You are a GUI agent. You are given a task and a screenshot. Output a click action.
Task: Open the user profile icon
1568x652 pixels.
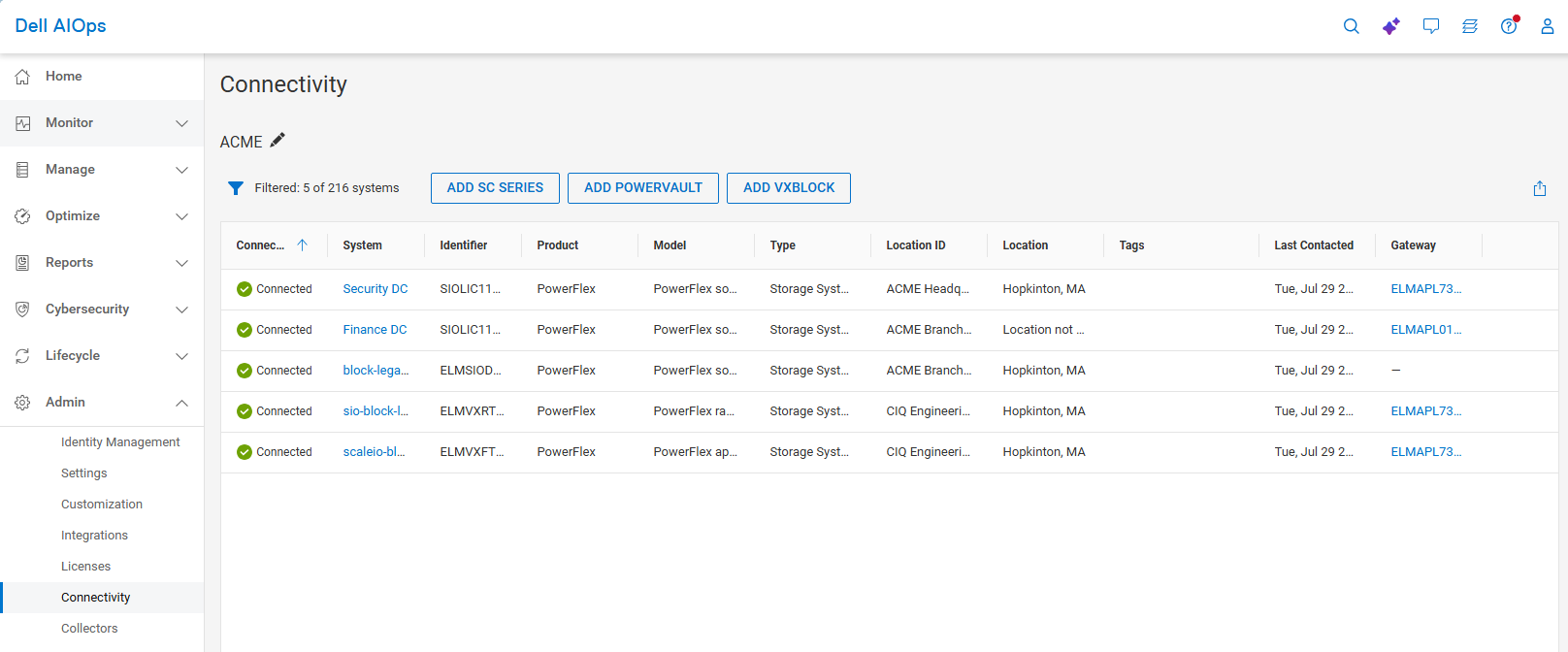1548,26
